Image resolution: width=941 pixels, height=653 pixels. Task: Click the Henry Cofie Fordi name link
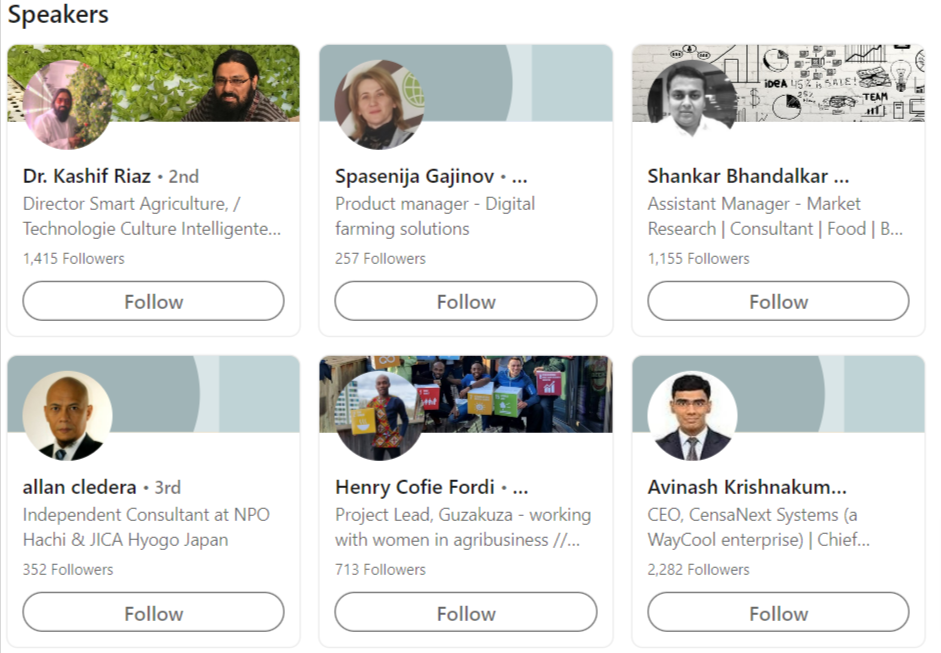tap(415, 488)
